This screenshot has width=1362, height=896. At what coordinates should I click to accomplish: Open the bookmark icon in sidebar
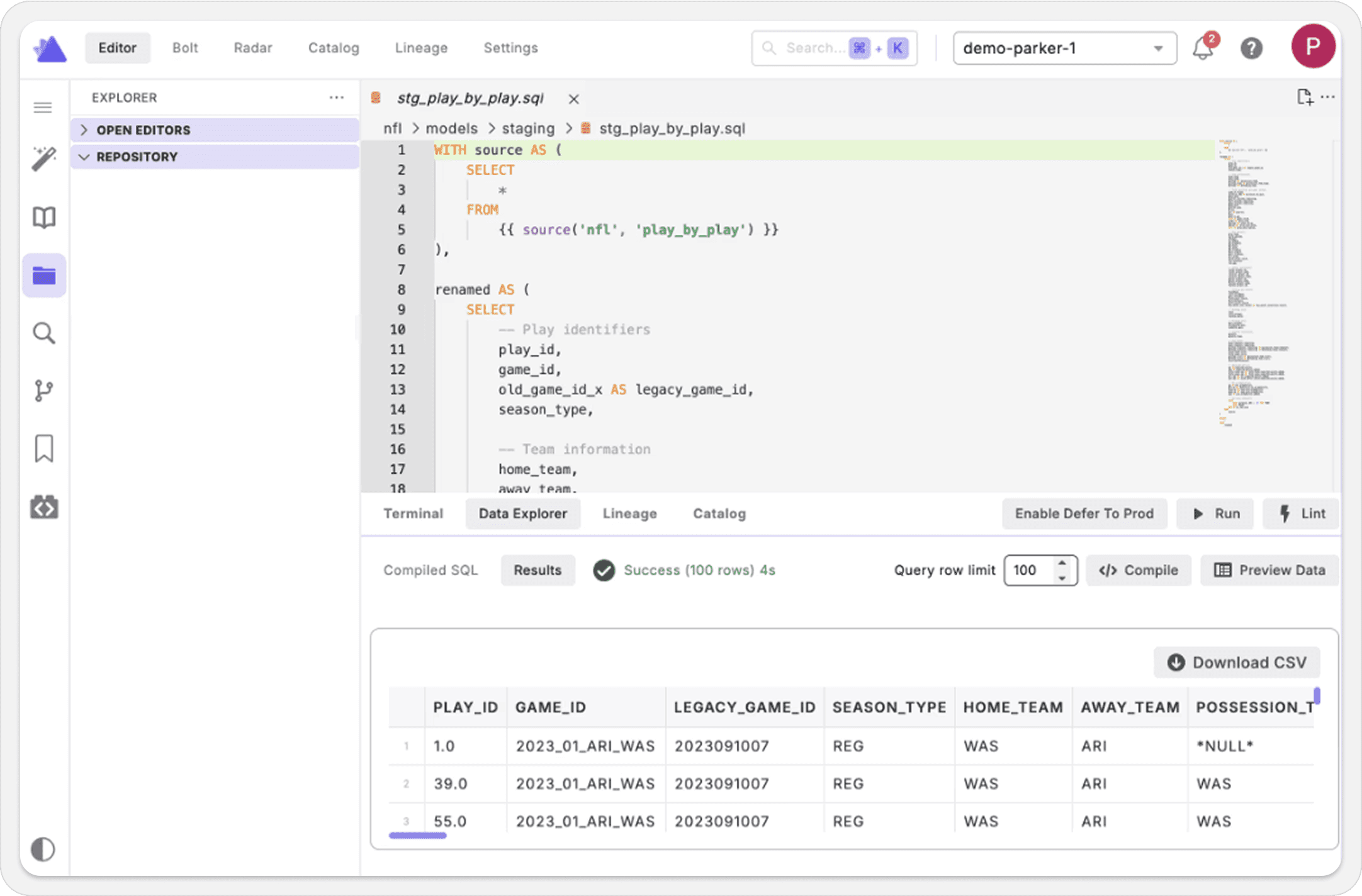point(44,449)
